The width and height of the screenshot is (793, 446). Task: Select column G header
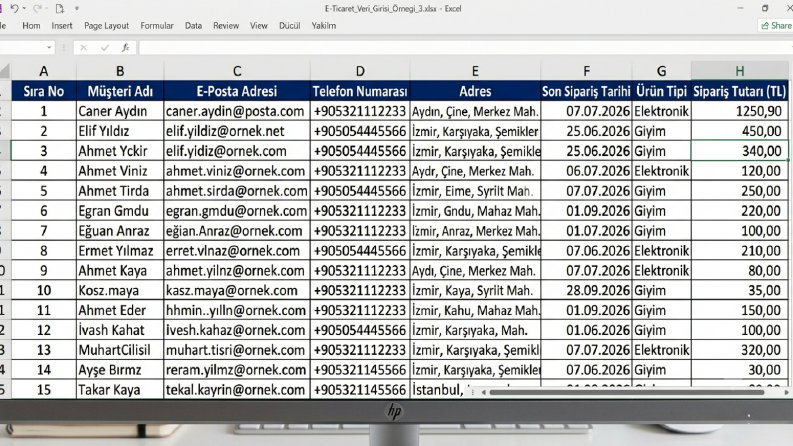click(662, 71)
